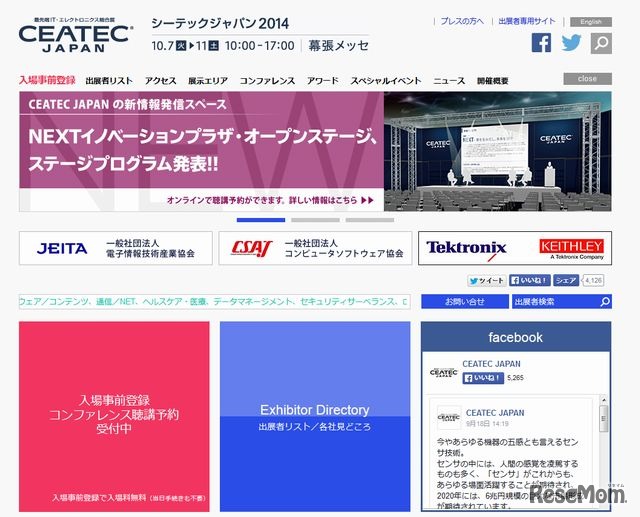
Task: Click the facebook feed scrollbar up arrow
Action: pos(604,400)
